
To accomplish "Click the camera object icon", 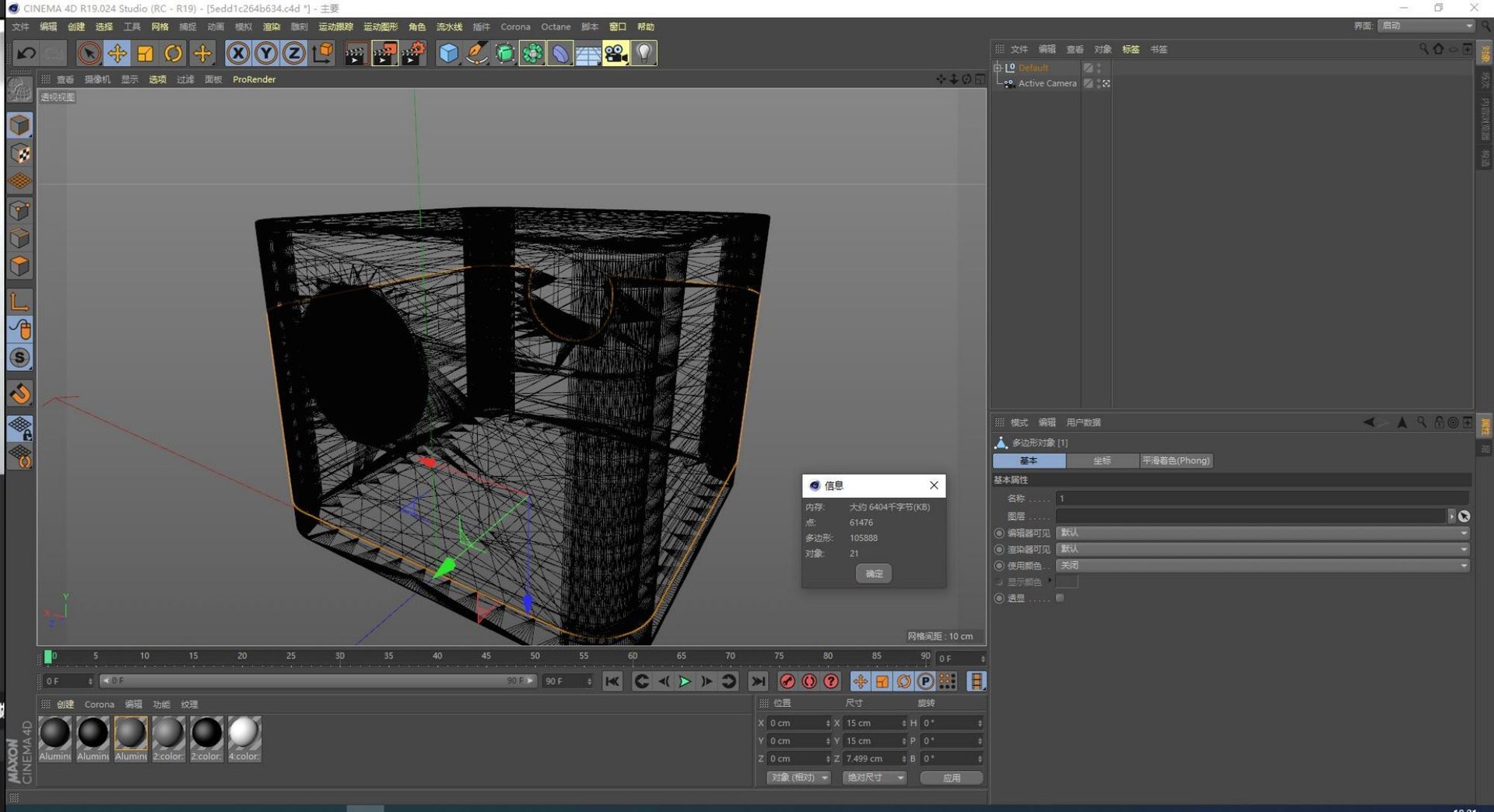I will [x=615, y=53].
